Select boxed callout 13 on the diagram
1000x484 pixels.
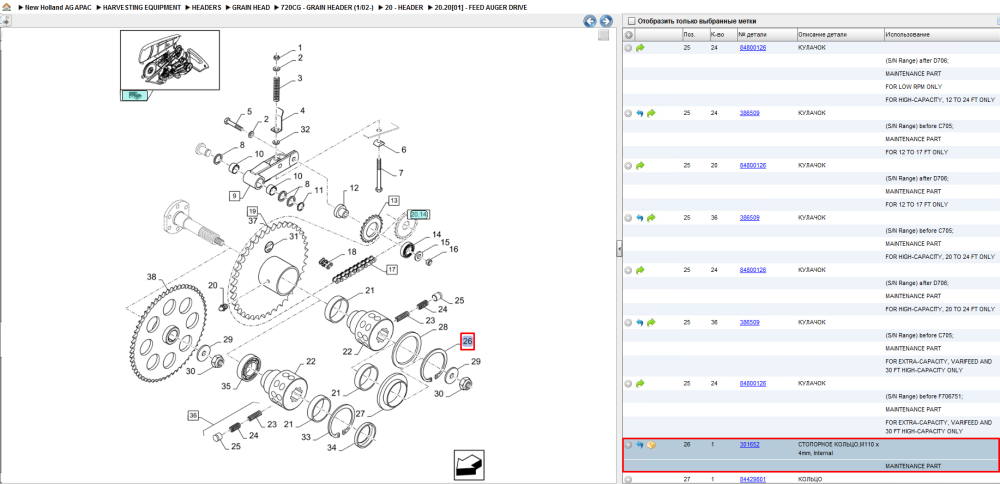[394, 202]
